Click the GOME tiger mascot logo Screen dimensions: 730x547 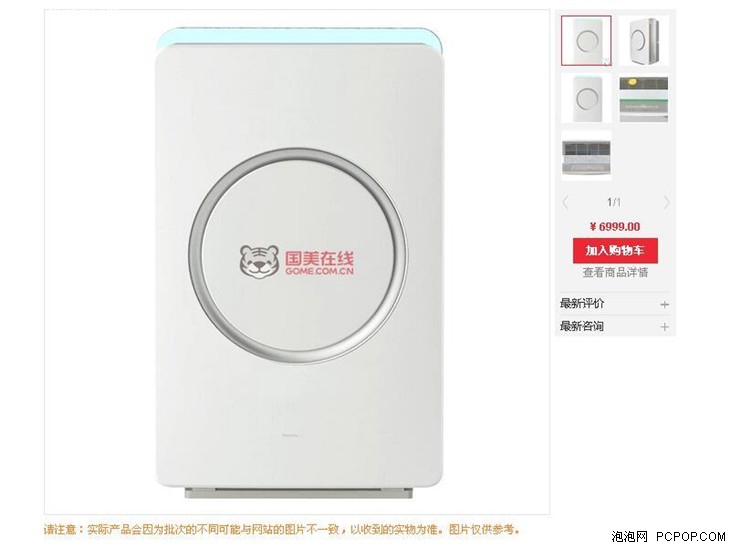(x=259, y=263)
